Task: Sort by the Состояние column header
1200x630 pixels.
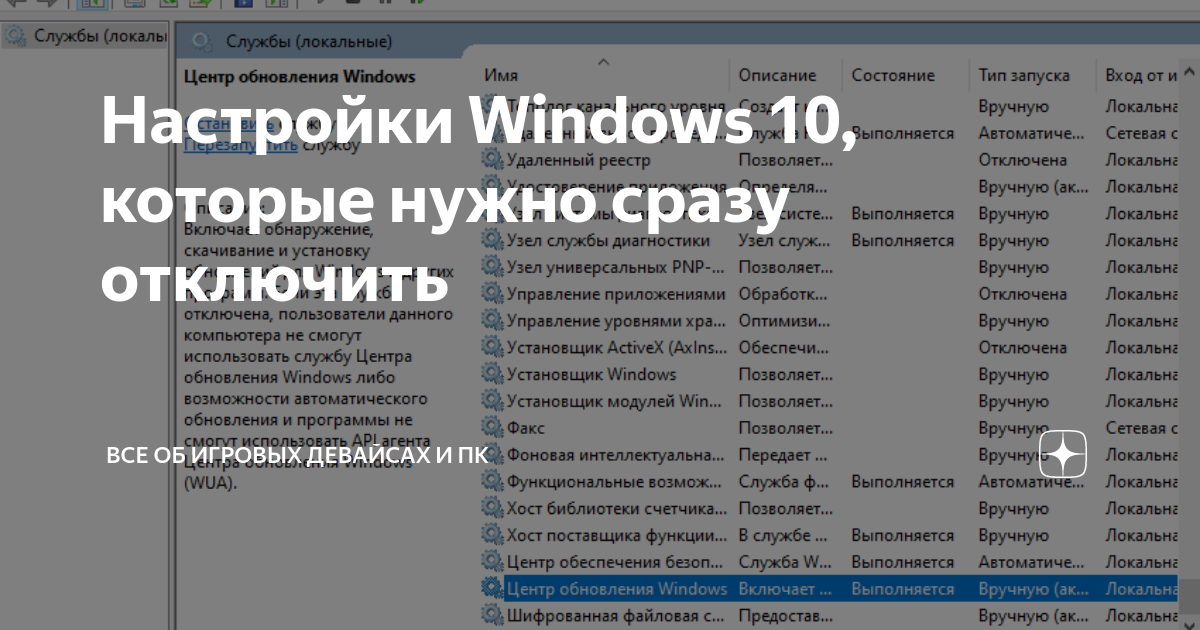Action: 893,76
